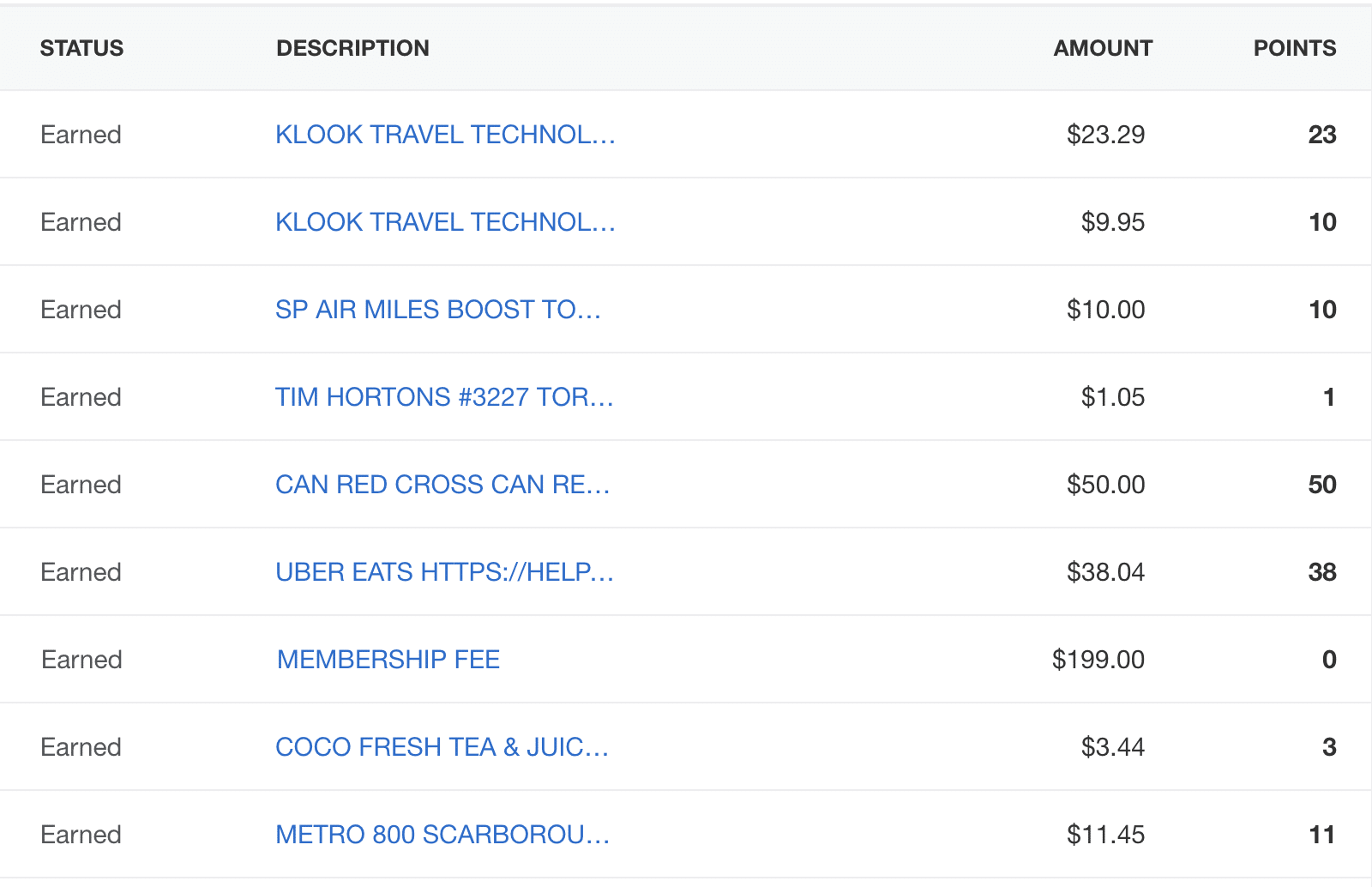Select the $1.05 Tim Hortons amount
Viewport: 1372px width, 887px height.
tap(1112, 397)
